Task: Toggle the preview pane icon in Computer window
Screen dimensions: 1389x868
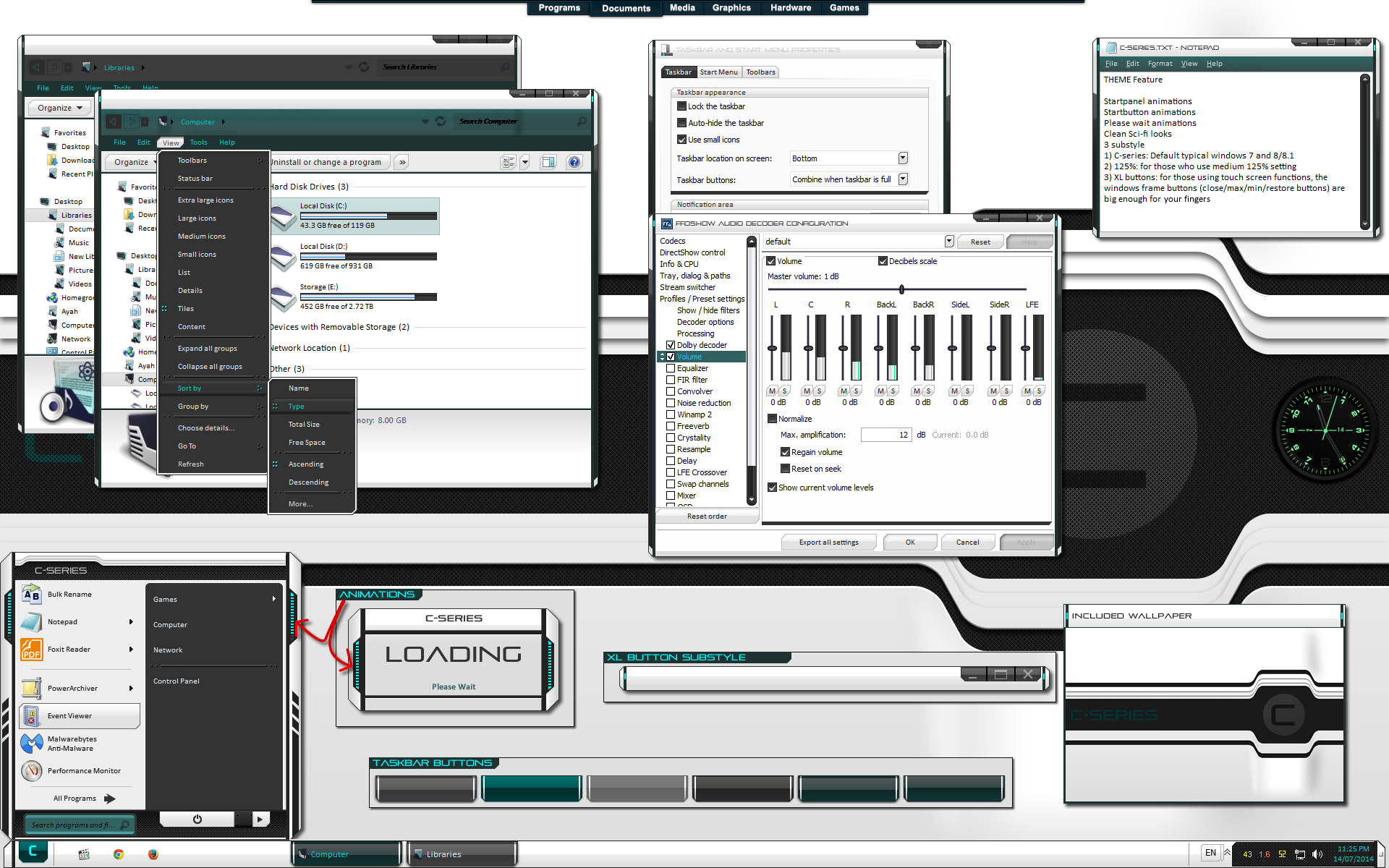Action: (548, 162)
